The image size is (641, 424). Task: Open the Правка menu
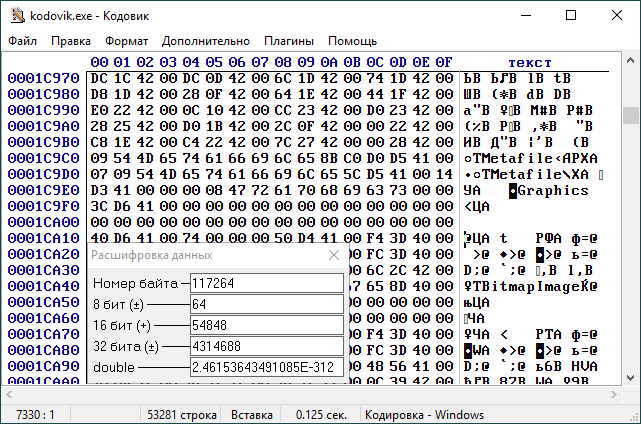tap(71, 41)
